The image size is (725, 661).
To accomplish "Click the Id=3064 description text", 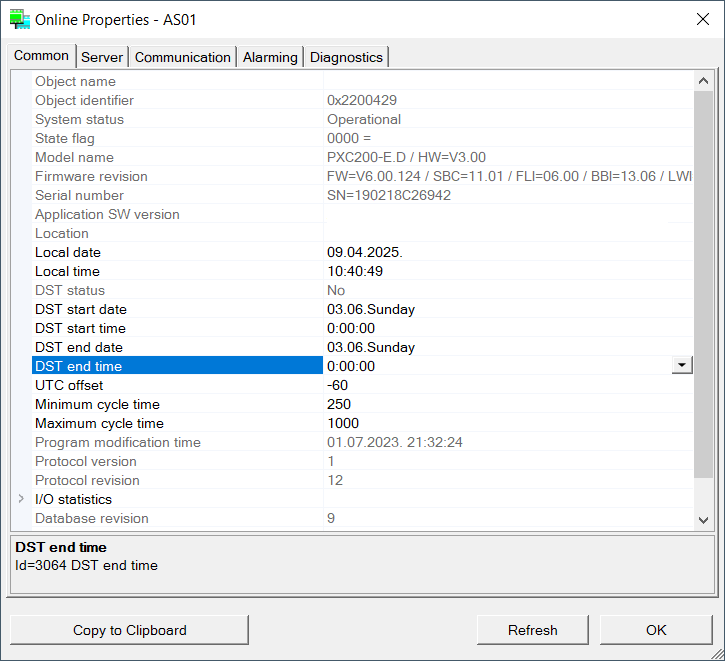I will (x=86, y=565).
